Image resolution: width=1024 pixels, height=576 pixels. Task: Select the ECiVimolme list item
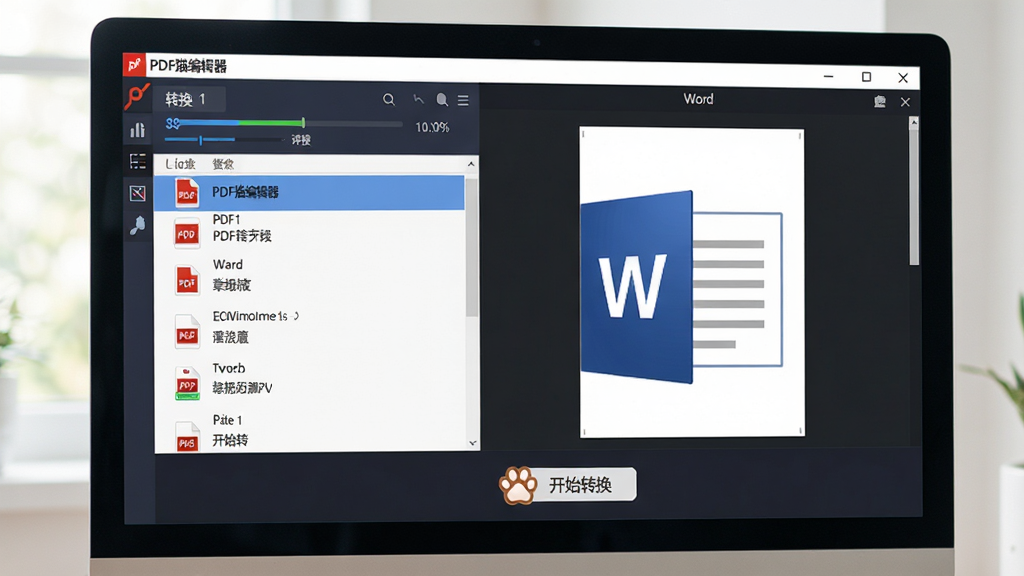pos(309,327)
